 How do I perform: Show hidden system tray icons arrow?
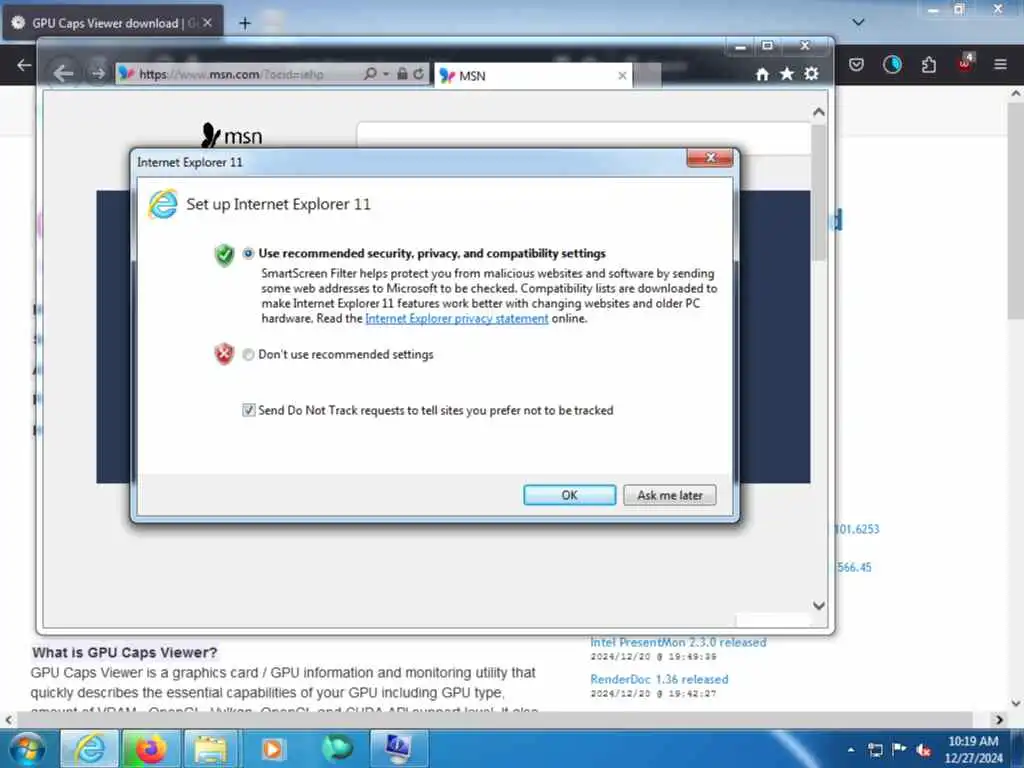851,750
